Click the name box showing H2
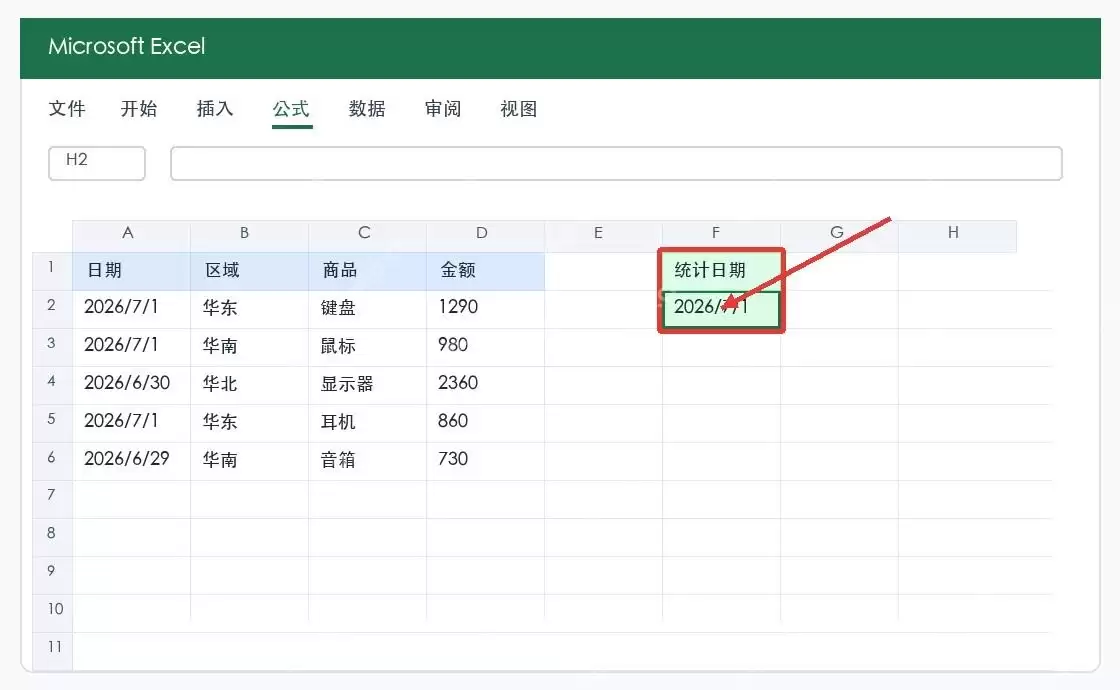The image size is (1120, 690). [x=97, y=163]
